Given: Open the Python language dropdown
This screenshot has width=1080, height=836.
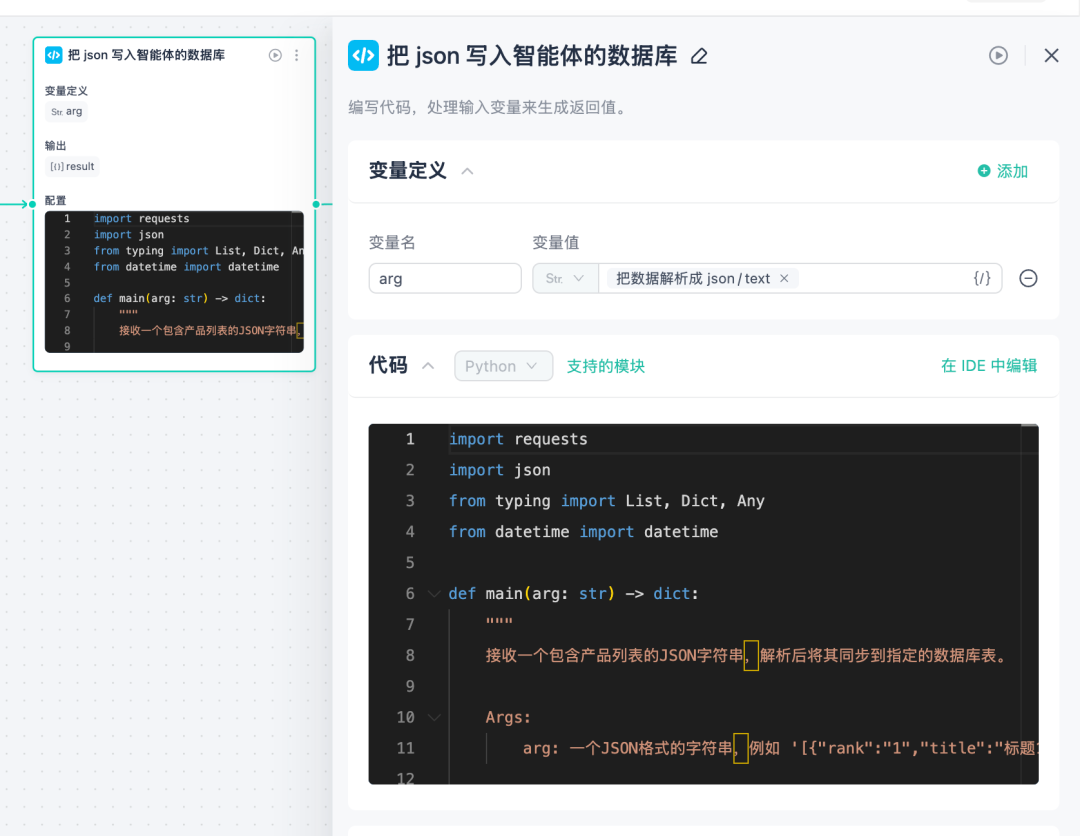Looking at the screenshot, I should point(503,366).
